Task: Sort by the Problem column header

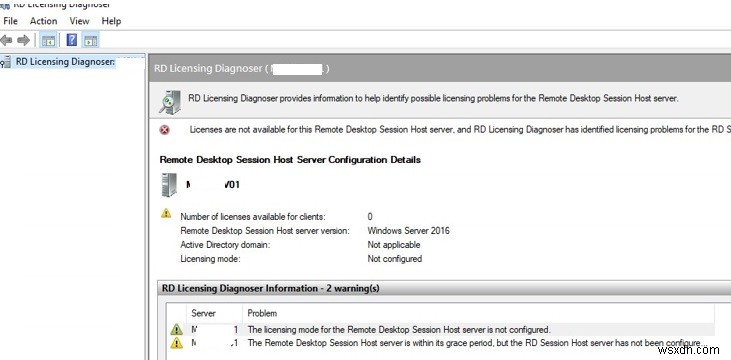Action: click(x=262, y=313)
